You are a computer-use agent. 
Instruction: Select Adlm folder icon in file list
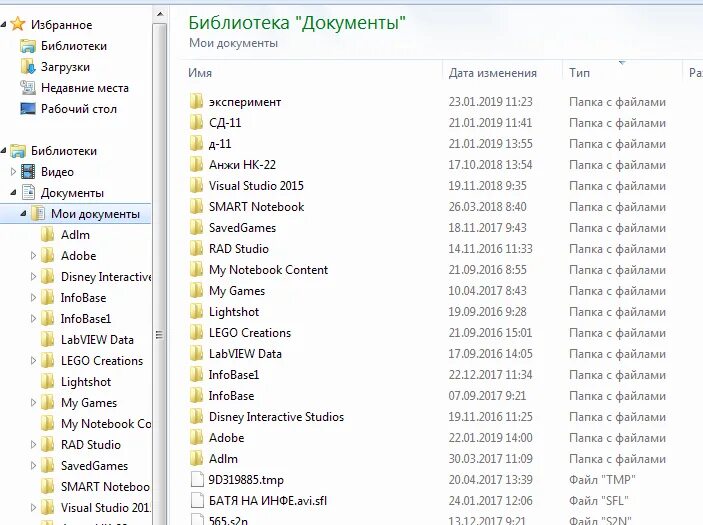196,459
